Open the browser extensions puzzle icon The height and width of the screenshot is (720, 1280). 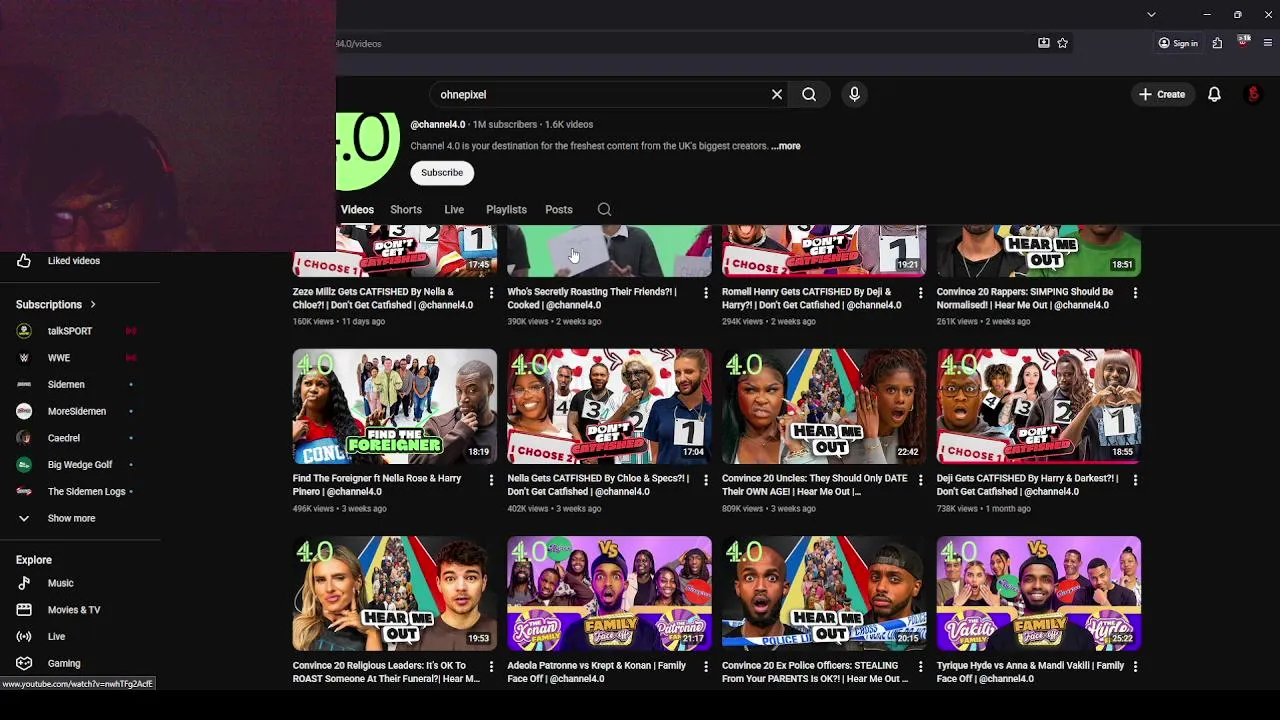point(1217,43)
